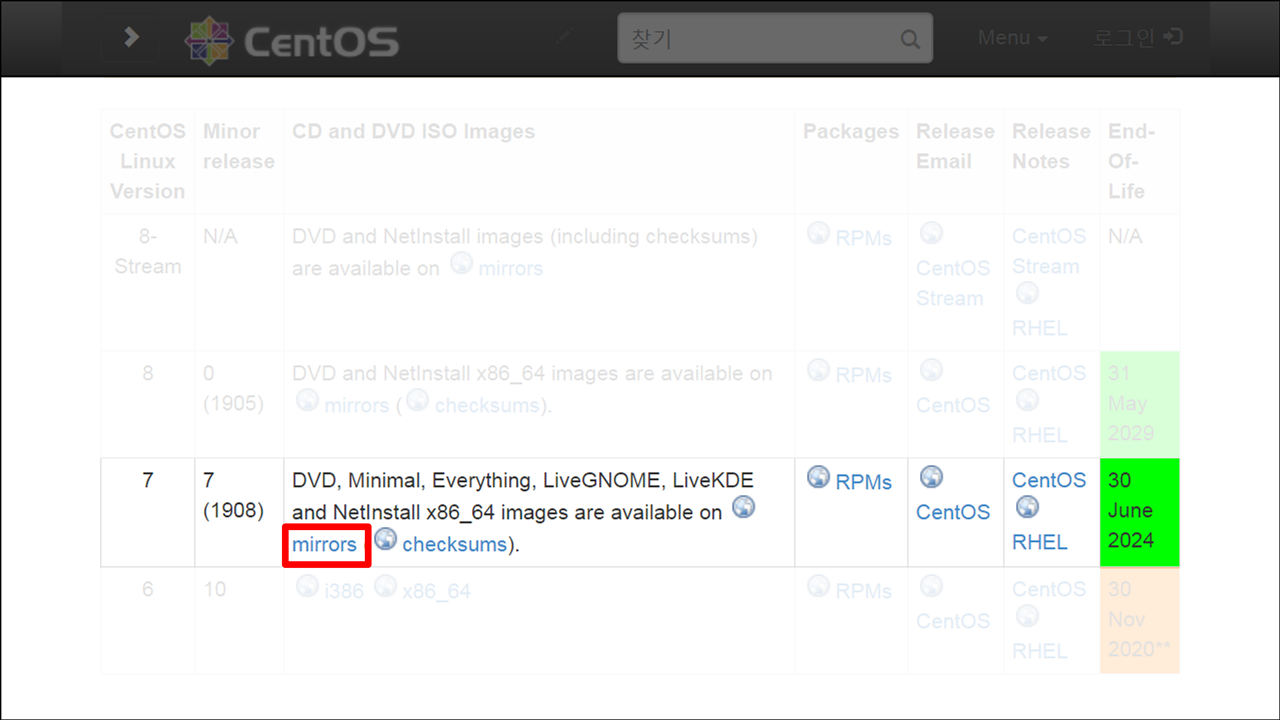Click globe icon before mirrors in 8-Stream row
This screenshot has height=720, width=1280.
tap(461, 263)
